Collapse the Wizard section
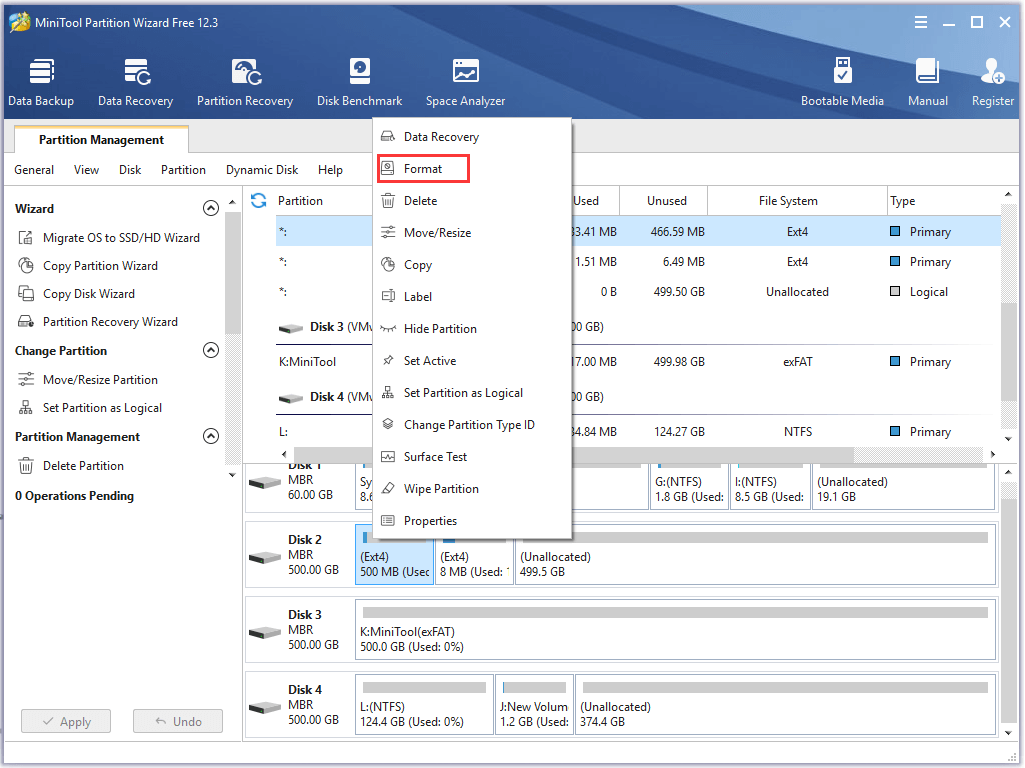Viewport: 1025px width, 768px height. click(x=210, y=209)
